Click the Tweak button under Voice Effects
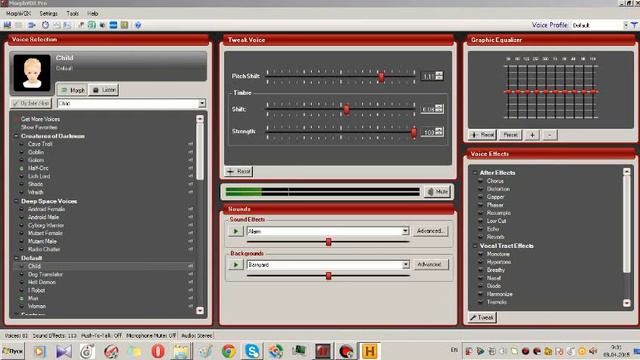The height and width of the screenshot is (360, 640). pyautogui.click(x=482, y=317)
